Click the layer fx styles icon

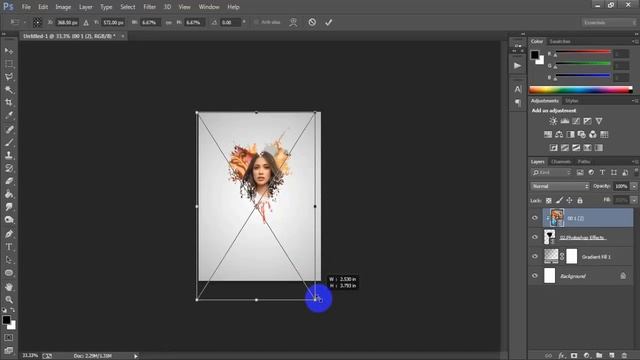coord(561,356)
